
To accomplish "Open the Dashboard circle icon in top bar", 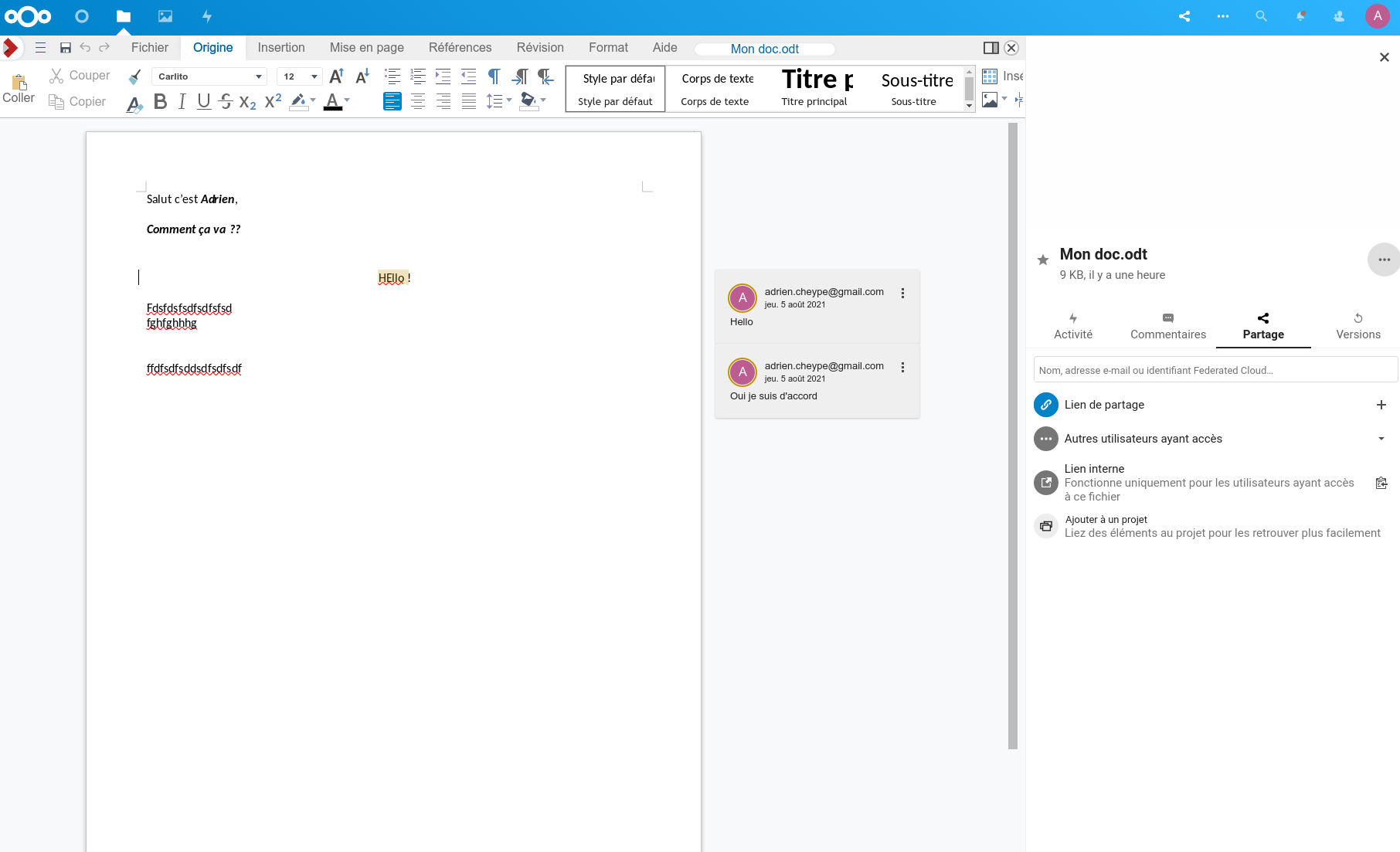I will click(x=82, y=16).
